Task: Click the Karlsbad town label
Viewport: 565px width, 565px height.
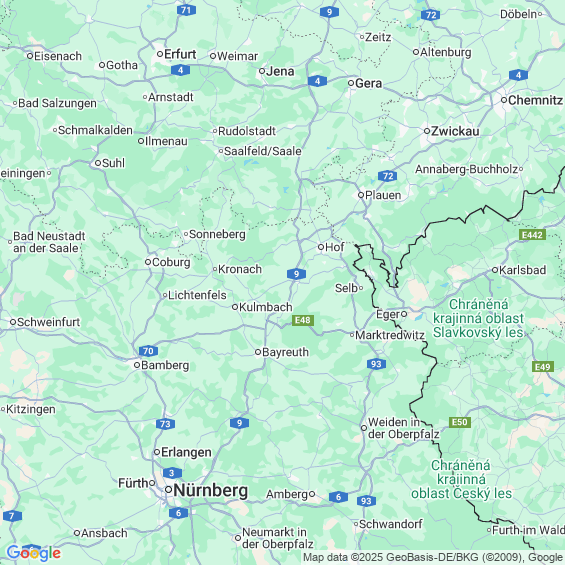Action: [522, 270]
